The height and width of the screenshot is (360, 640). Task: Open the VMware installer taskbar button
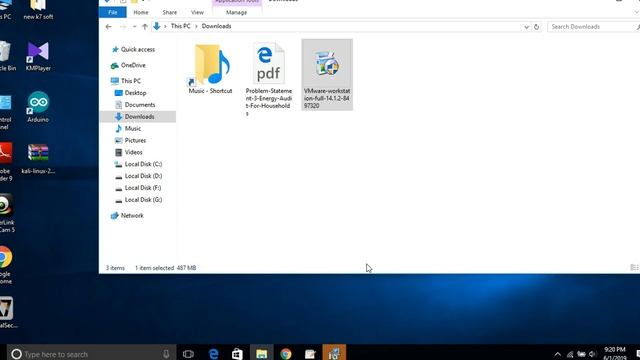click(x=334, y=353)
